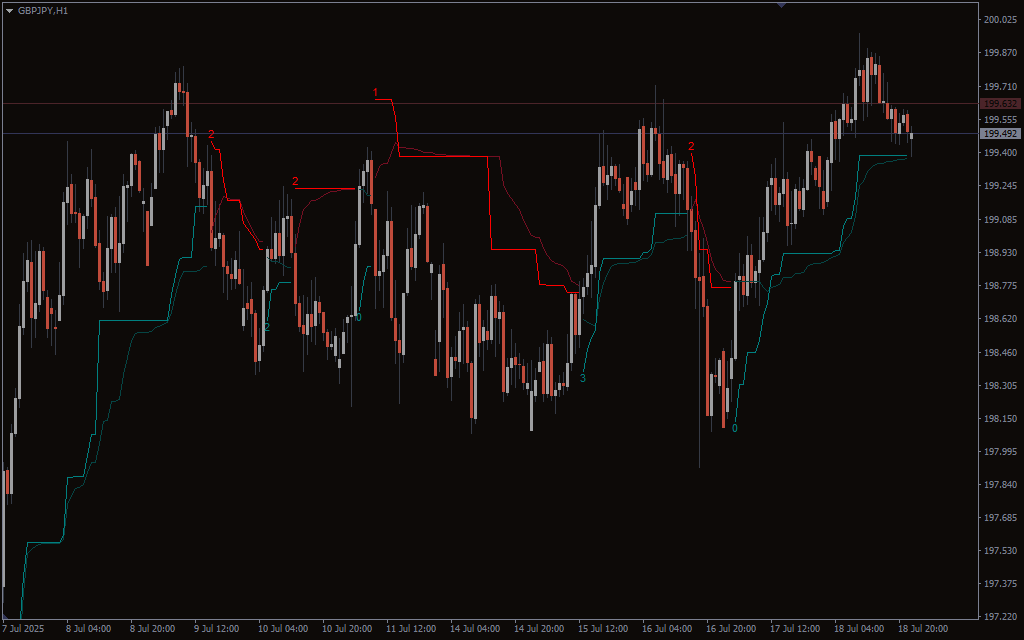Select the gray 199.492 current price tag
Viewport: 1024px width, 640px height.
click(999, 133)
